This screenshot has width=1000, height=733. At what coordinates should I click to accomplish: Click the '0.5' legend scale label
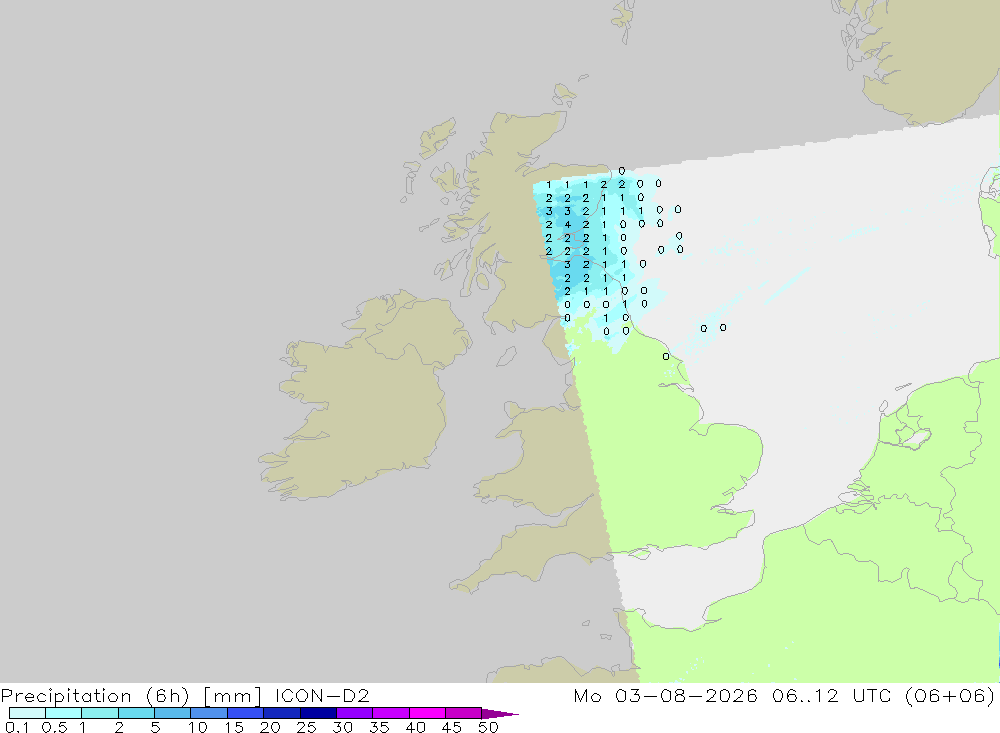pyautogui.click(x=54, y=727)
